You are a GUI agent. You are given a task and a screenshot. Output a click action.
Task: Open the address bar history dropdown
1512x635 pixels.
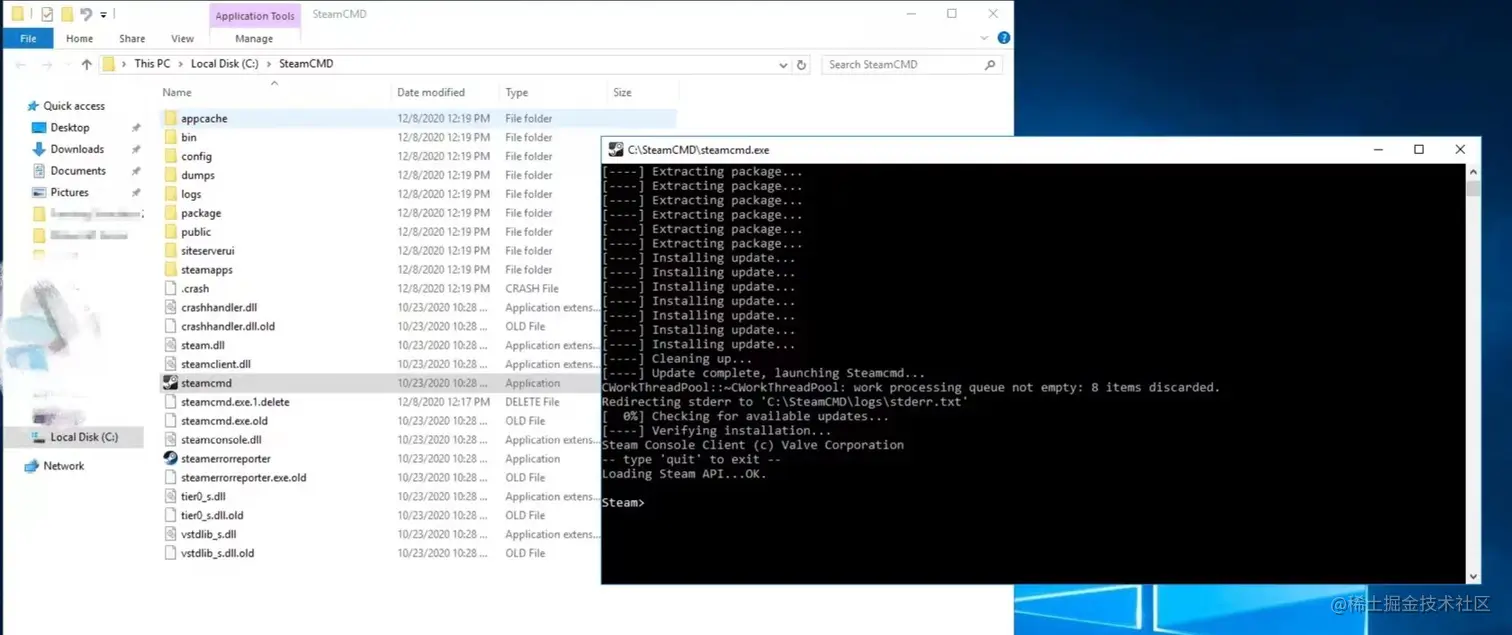[x=783, y=64]
